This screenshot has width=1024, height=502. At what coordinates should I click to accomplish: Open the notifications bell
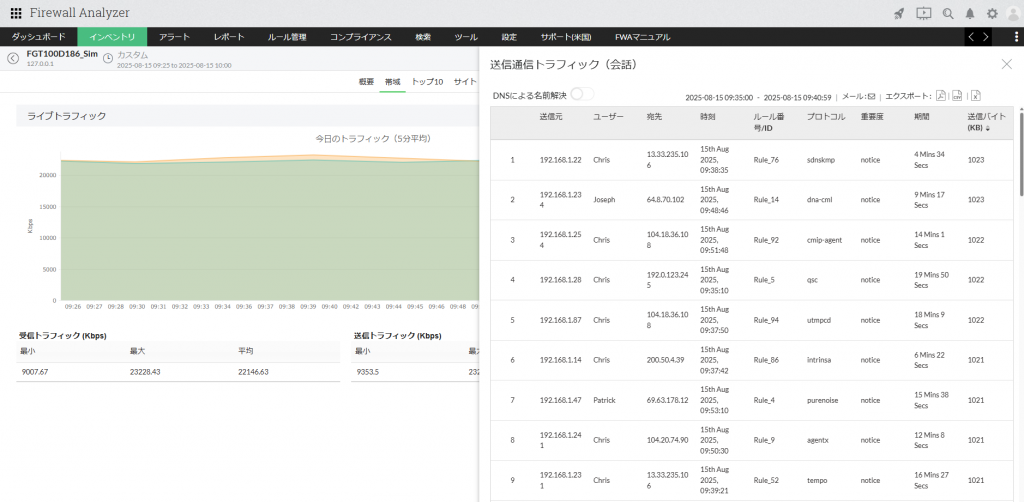coord(969,13)
